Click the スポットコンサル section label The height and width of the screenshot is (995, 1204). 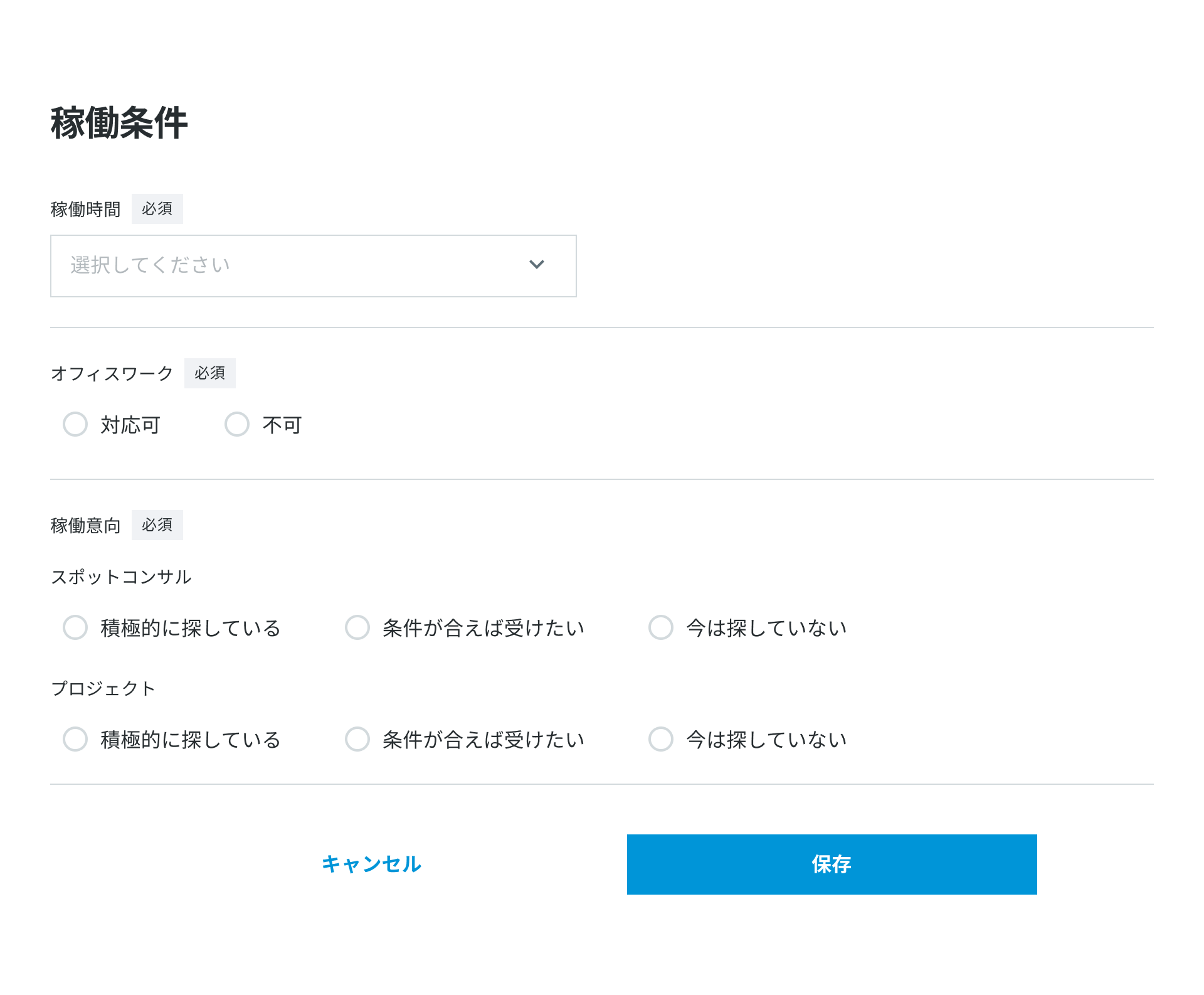(121, 577)
